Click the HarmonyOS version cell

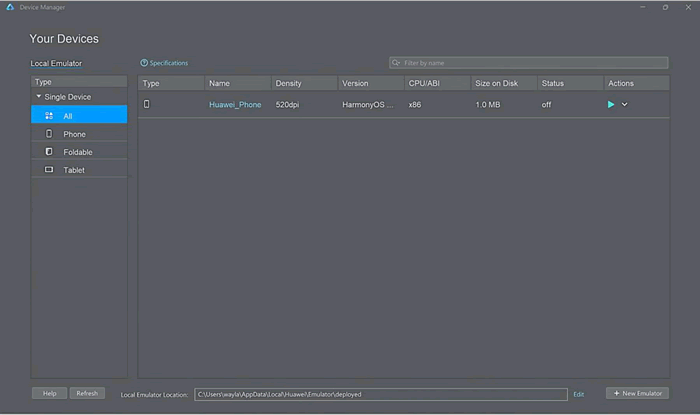tap(368, 104)
